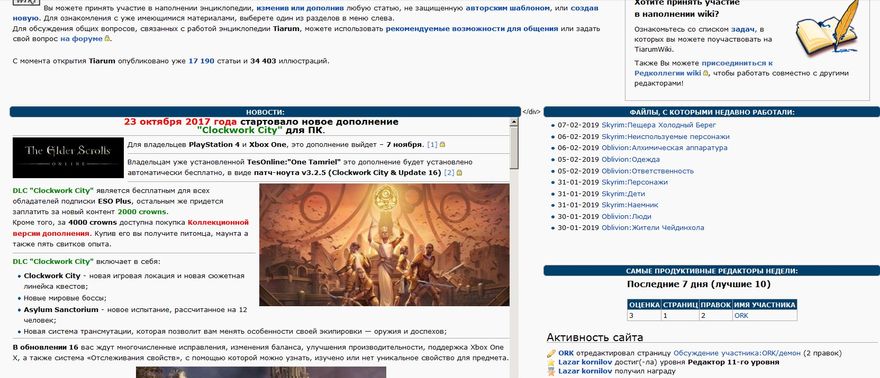Click the lock icon after "на форуме"
Viewport: 880px width, 378px height.
(108, 39)
